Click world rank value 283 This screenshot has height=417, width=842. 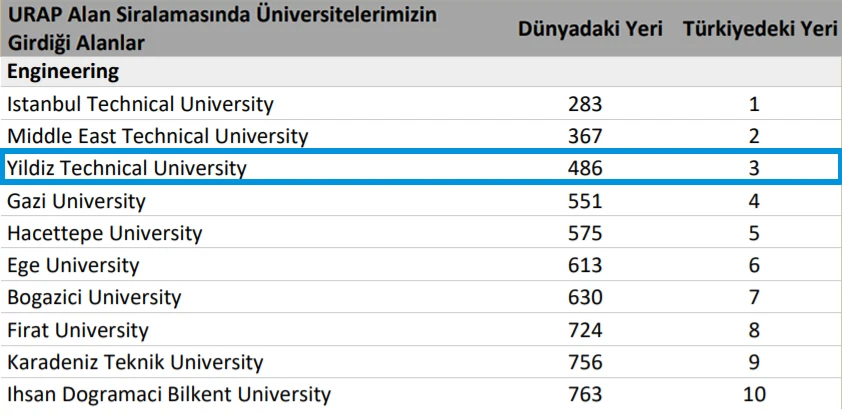[x=585, y=104]
